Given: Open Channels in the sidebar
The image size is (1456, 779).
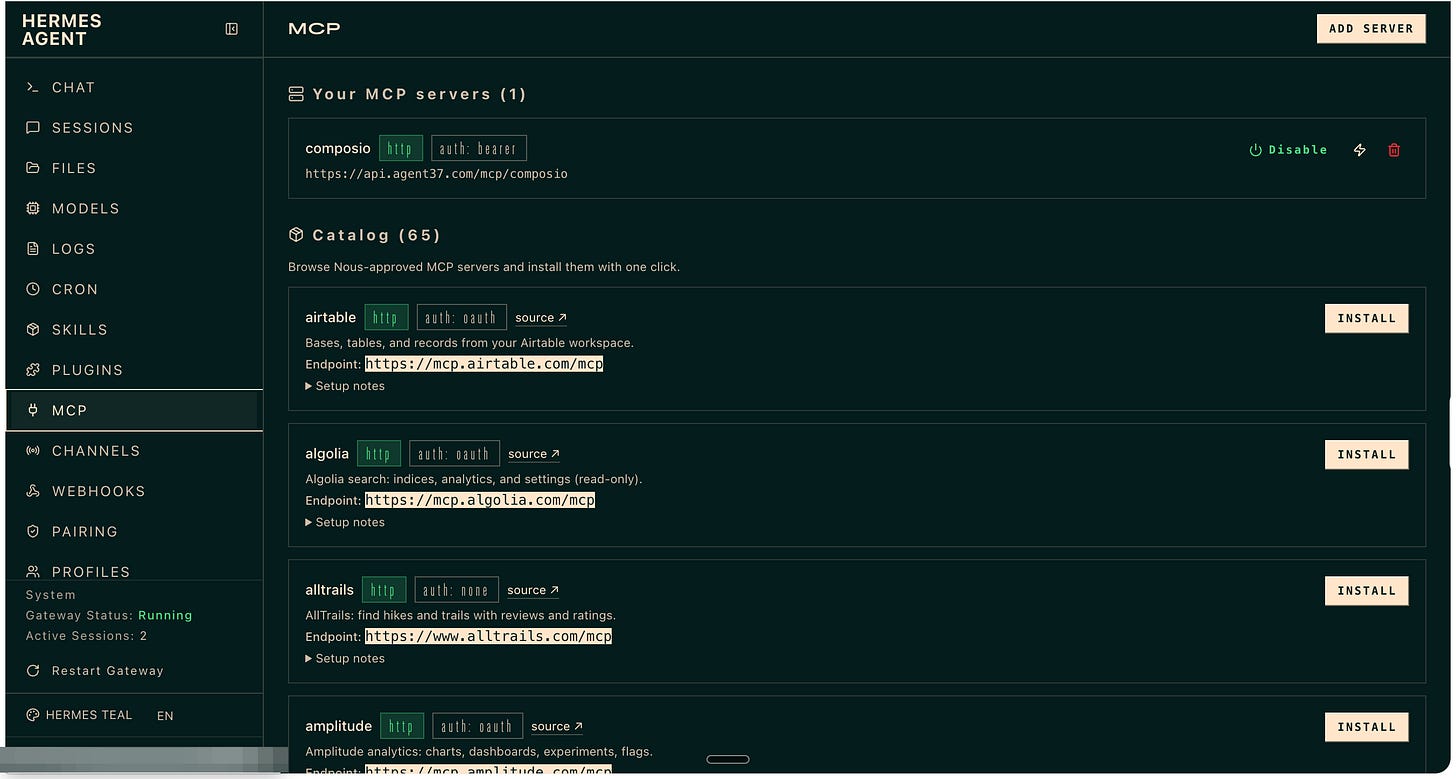Looking at the screenshot, I should point(134,451).
